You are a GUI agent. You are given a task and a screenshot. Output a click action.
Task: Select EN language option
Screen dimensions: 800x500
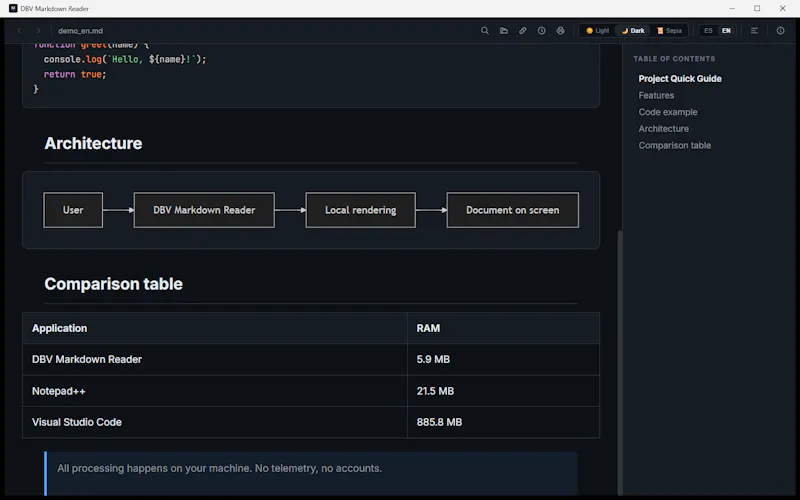[x=726, y=31]
